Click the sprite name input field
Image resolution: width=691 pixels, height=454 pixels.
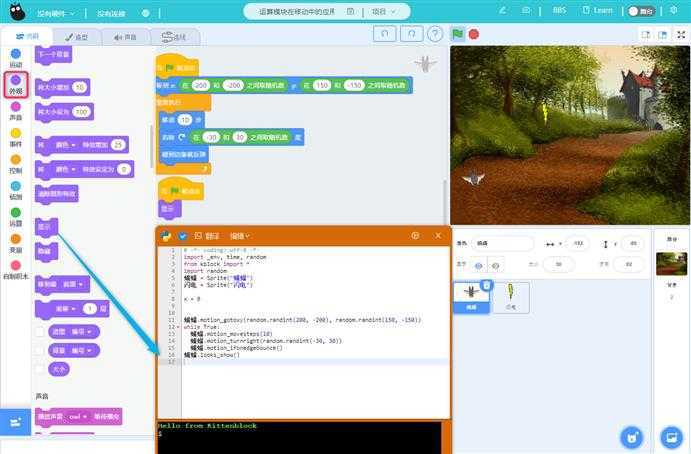(x=502, y=243)
